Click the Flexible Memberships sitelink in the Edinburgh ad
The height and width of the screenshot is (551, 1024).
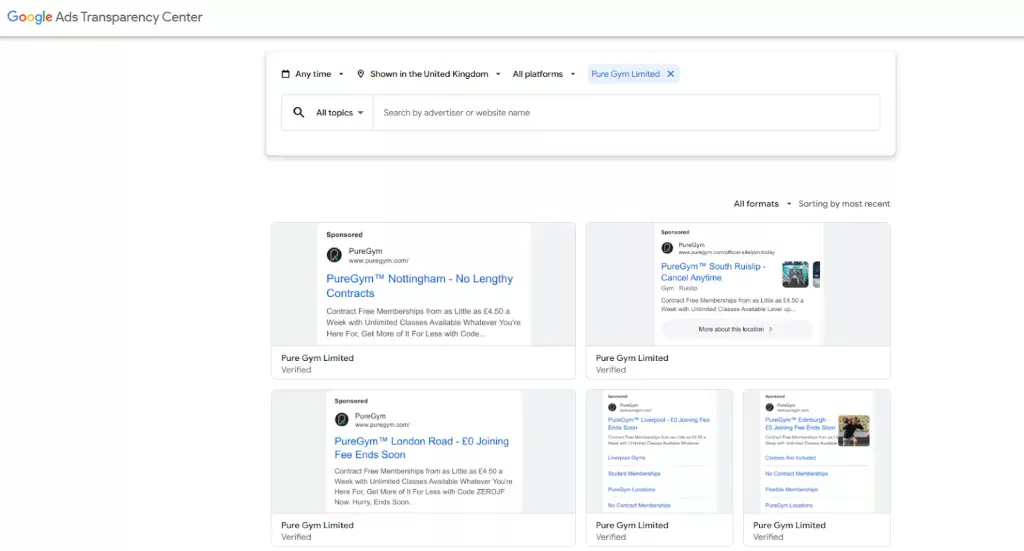click(792, 489)
